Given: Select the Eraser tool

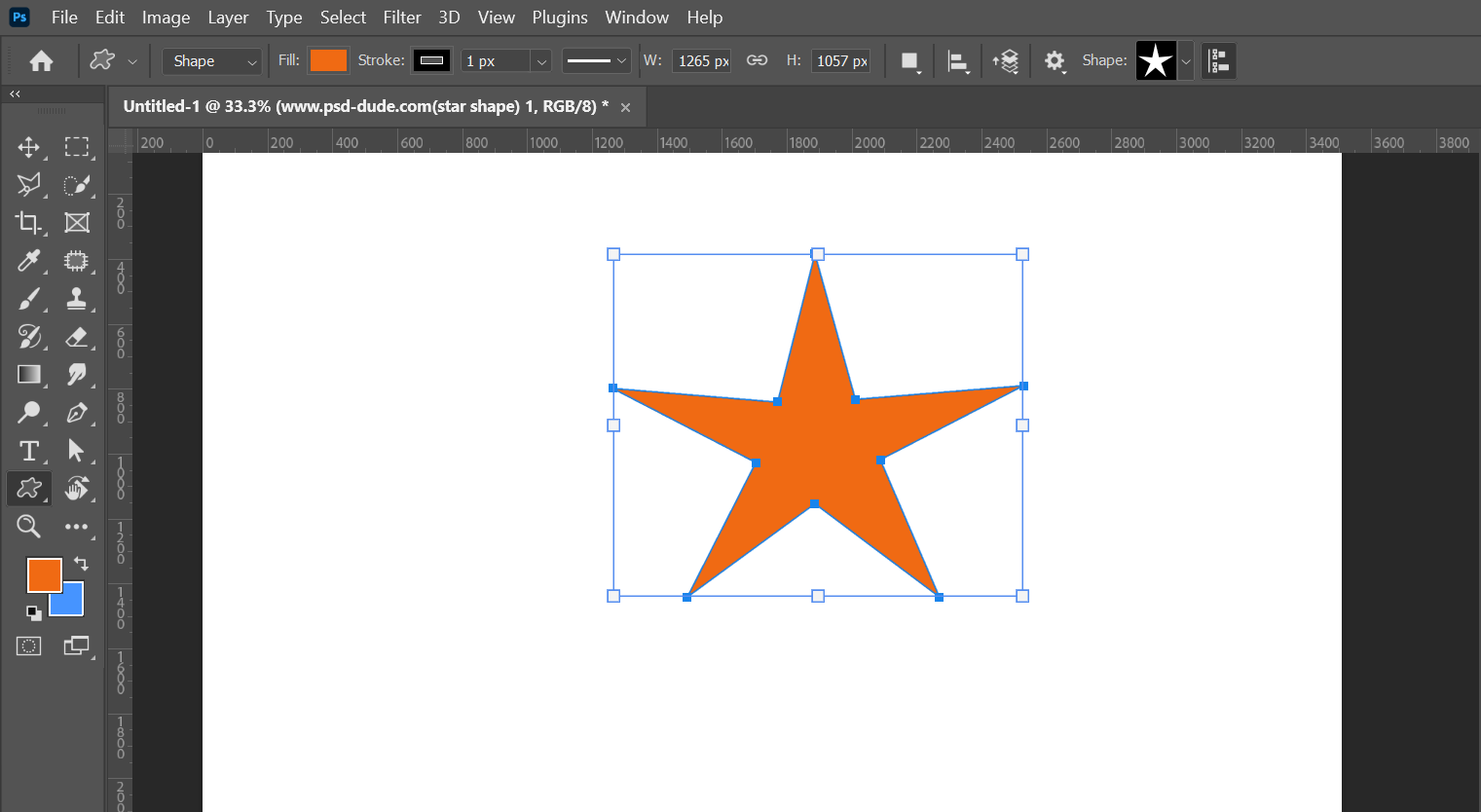Looking at the screenshot, I should click(x=76, y=337).
